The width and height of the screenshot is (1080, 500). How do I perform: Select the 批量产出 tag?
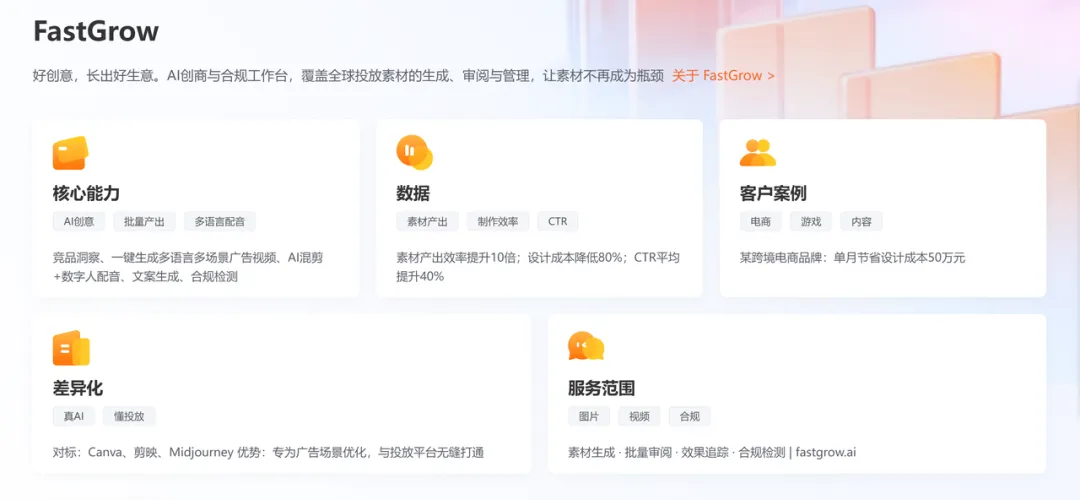pos(144,222)
